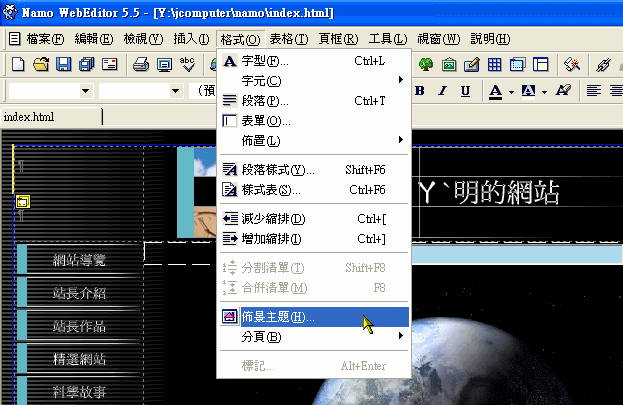Click the 站長介紹 navigation button
This screenshot has height=405, width=623.
tap(79, 293)
